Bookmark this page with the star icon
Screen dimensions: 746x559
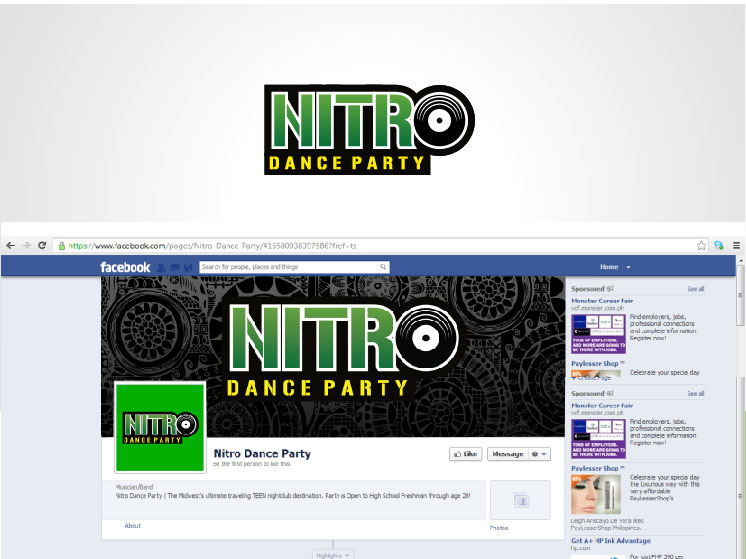[701, 245]
